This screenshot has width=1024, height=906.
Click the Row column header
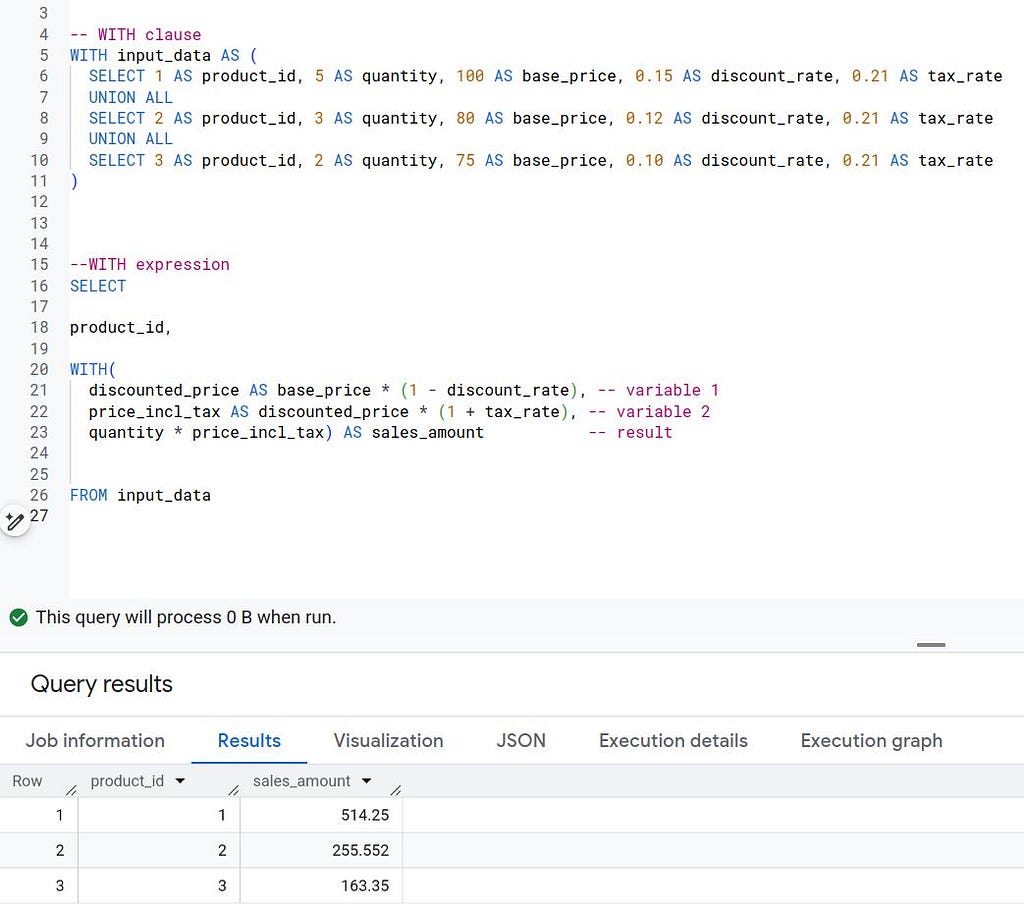[27, 781]
